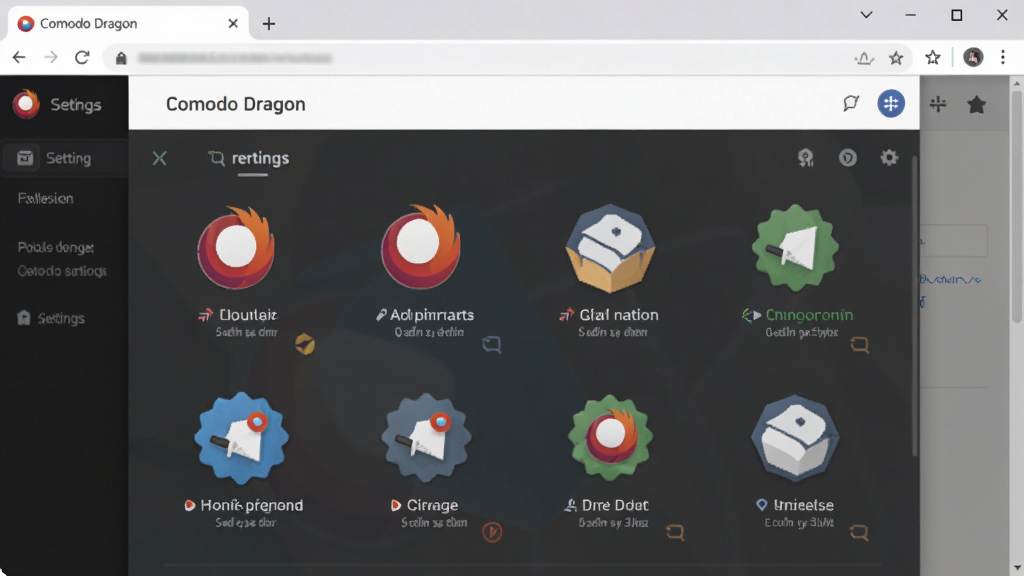
Task: Click the search icon beside rertings
Action: pos(216,158)
